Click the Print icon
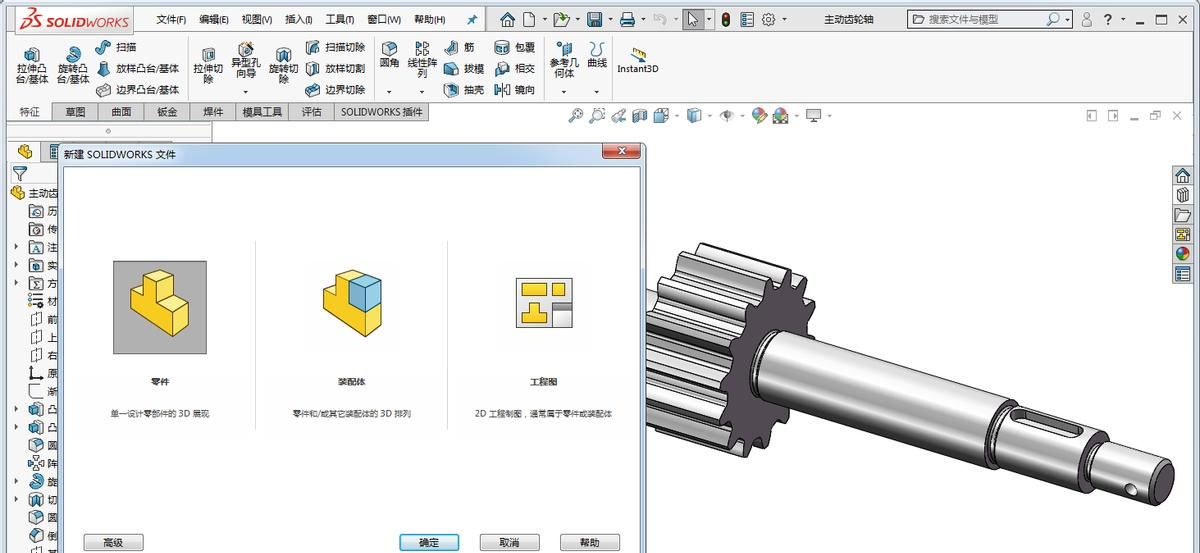This screenshot has height=553, width=1200. [x=626, y=19]
